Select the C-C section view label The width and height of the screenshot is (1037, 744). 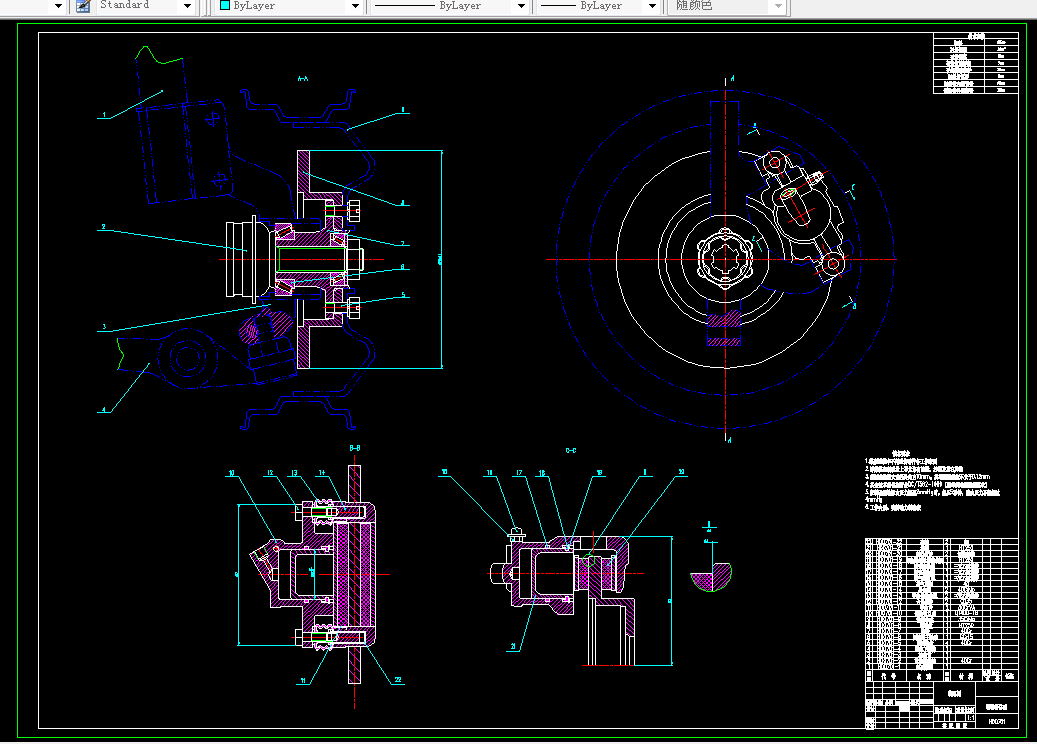571,450
